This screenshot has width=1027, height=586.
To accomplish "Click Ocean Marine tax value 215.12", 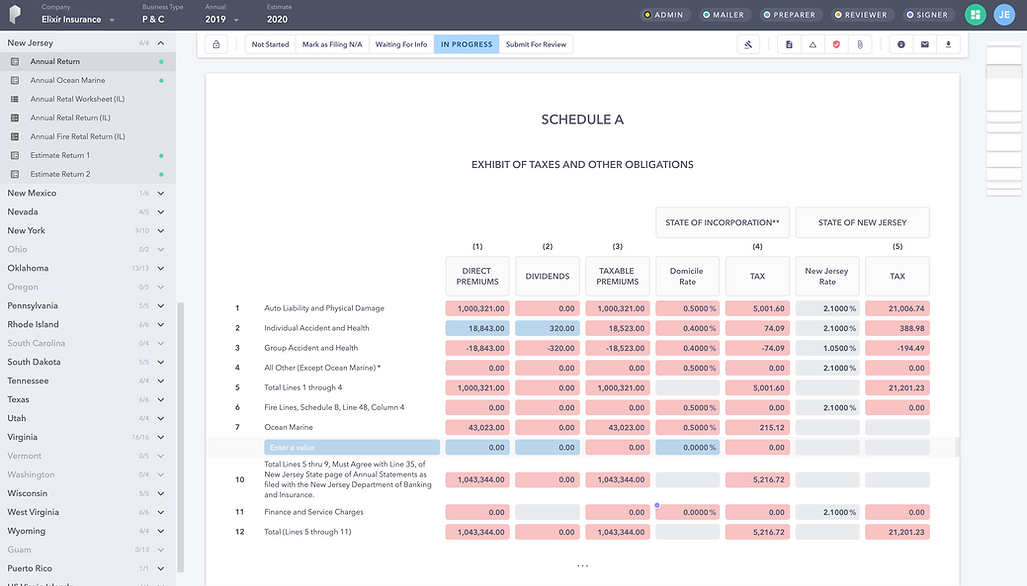I will tap(757, 428).
